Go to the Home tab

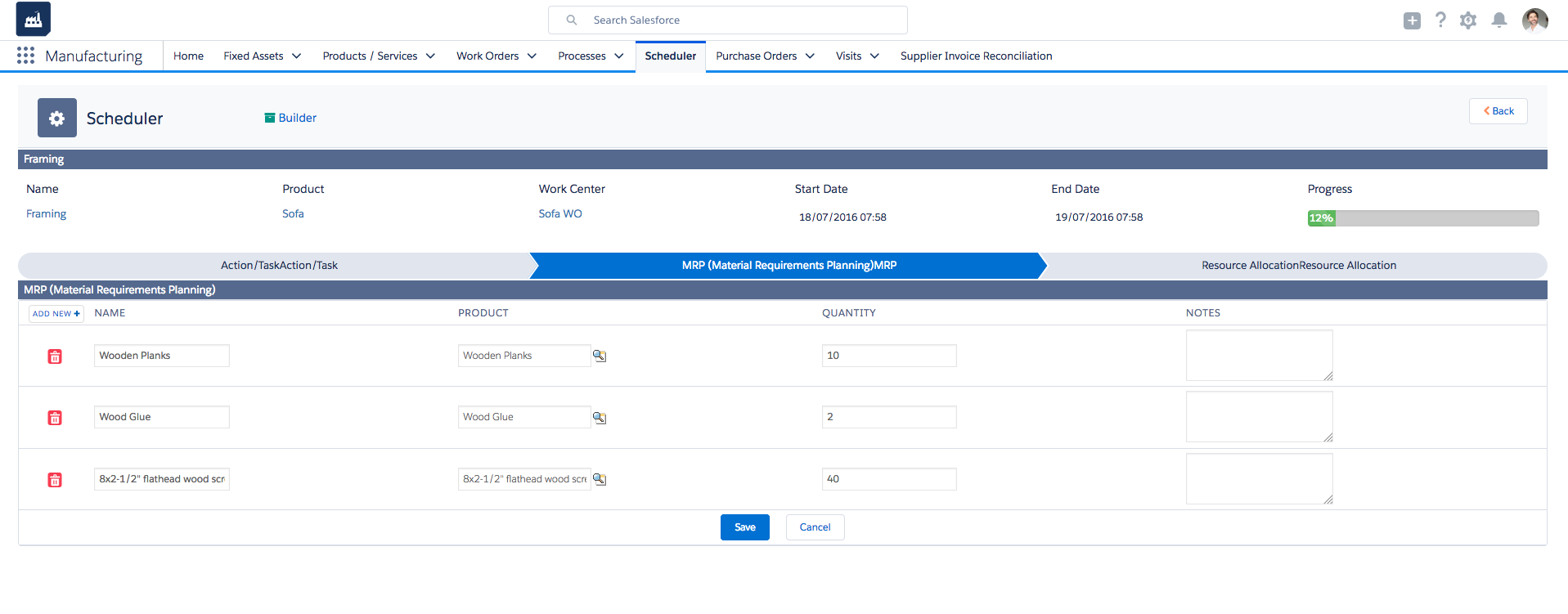(x=188, y=56)
